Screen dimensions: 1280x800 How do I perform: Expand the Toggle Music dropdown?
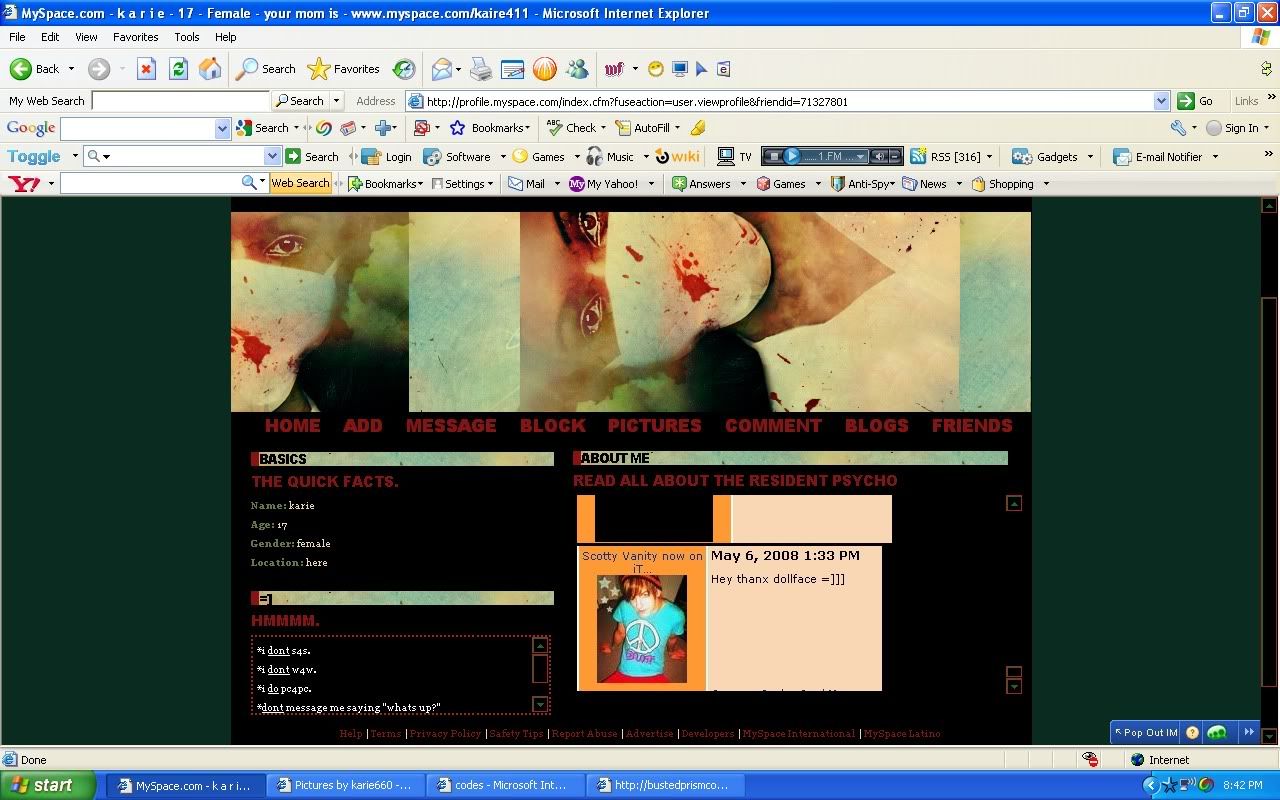click(x=644, y=156)
